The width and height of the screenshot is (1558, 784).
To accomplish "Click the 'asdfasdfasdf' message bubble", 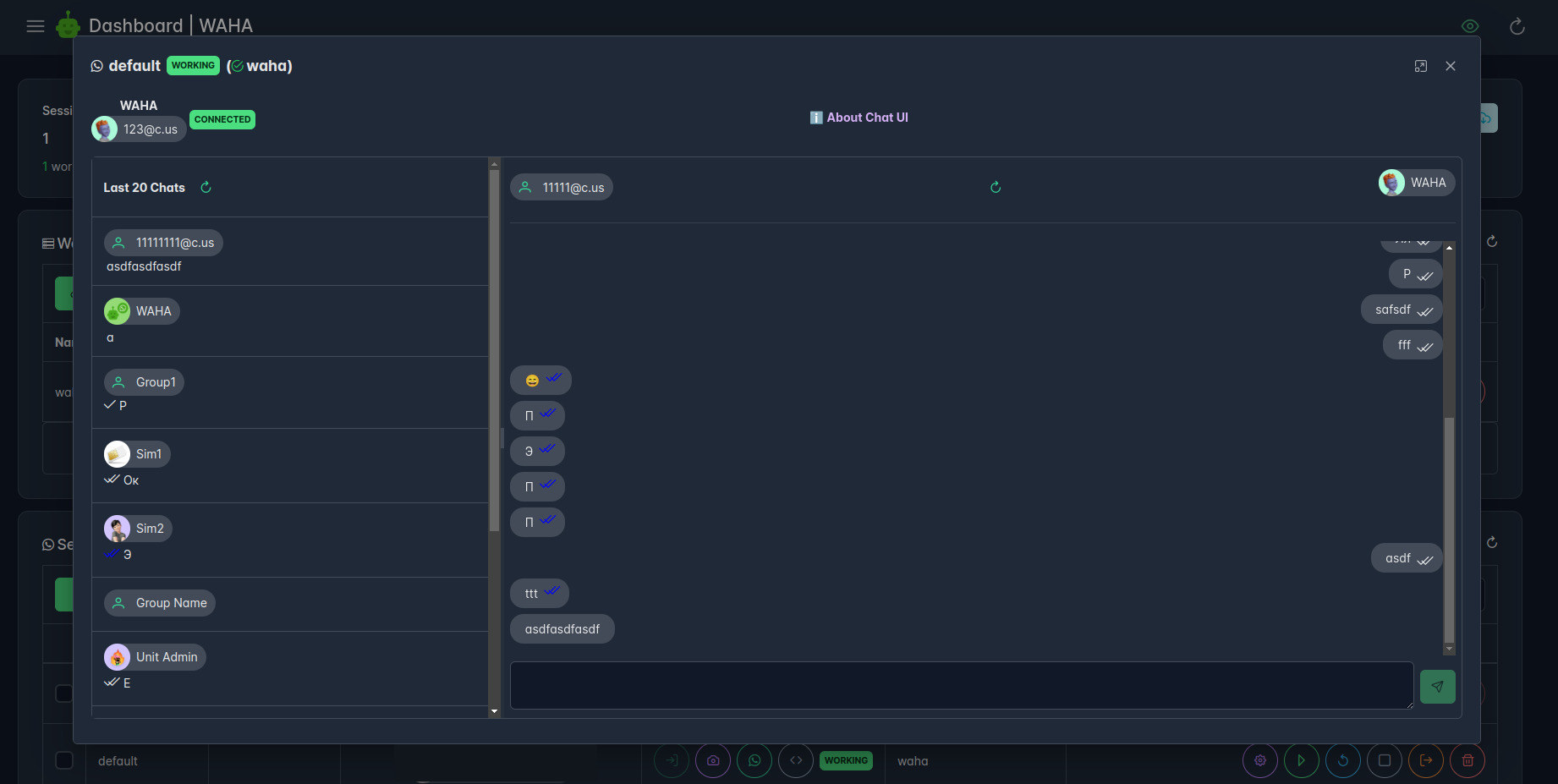I will (x=562, y=629).
